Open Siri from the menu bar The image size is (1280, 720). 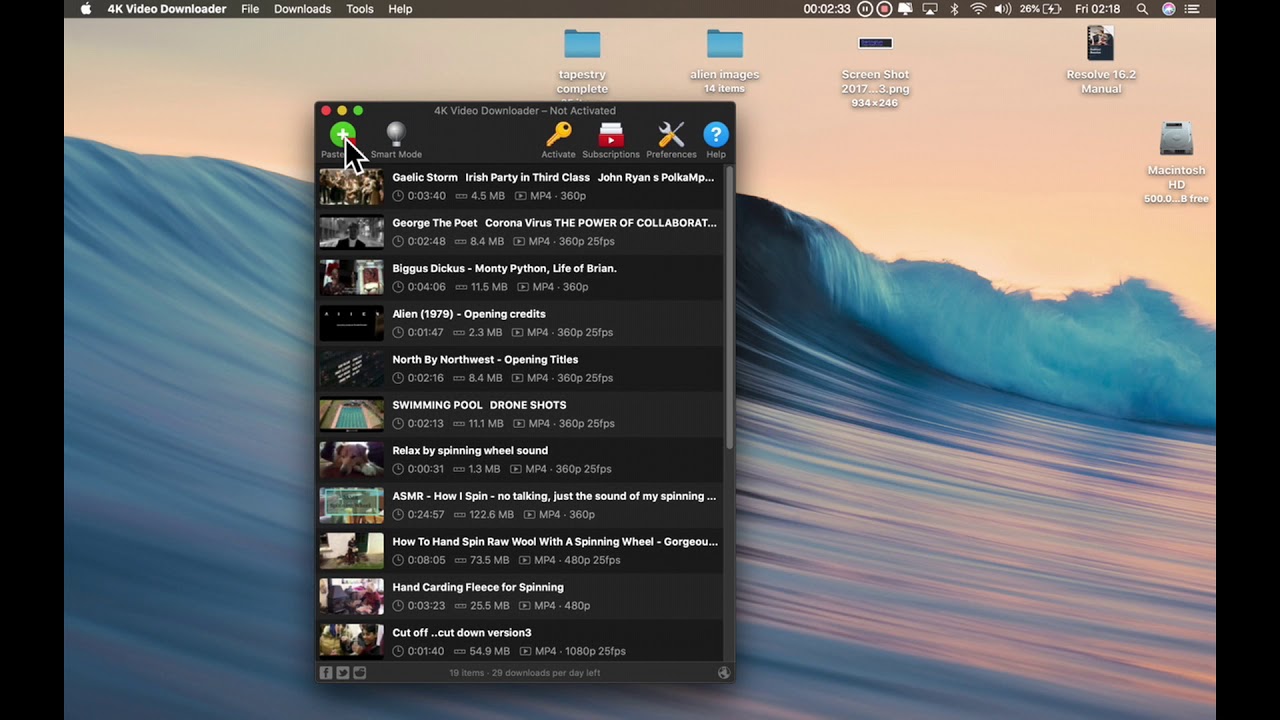click(x=1169, y=9)
